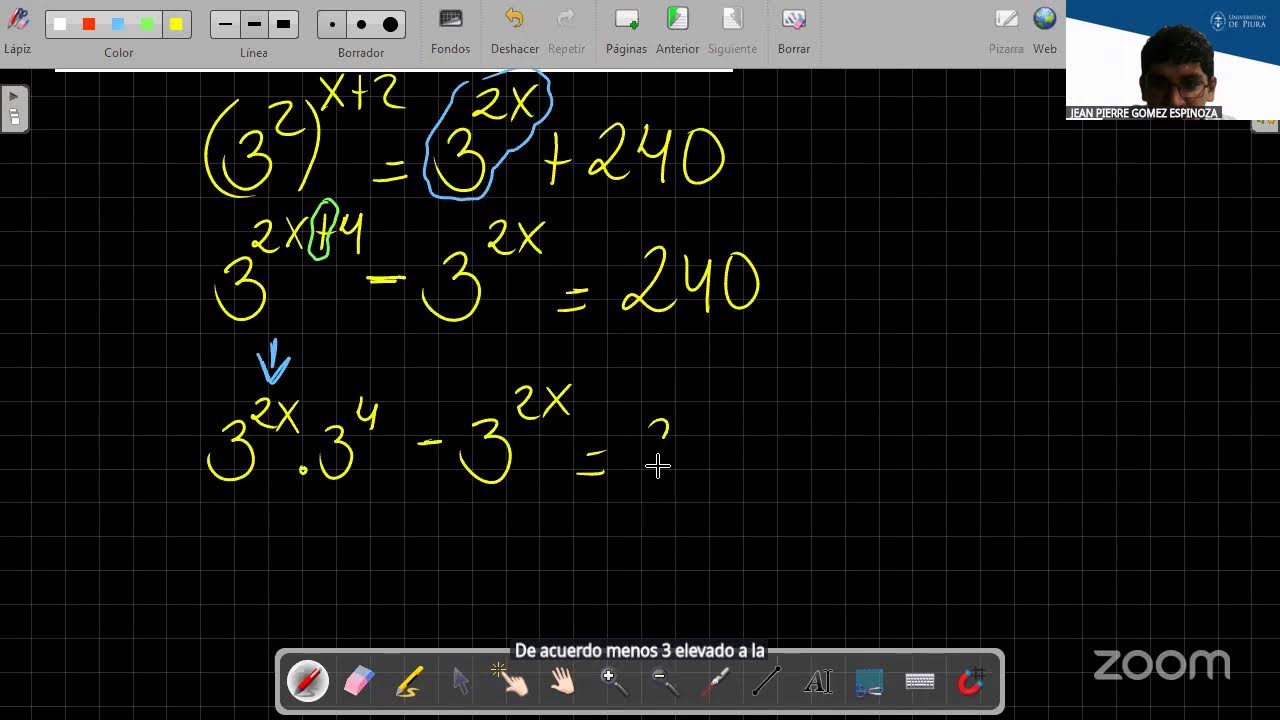The image size is (1280, 720).
Task: Toggle the magnet snap-to-grid tool
Action: point(971,681)
